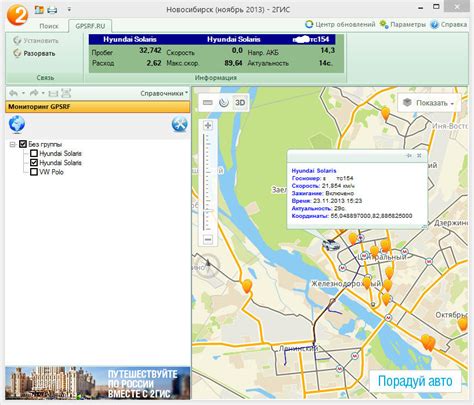
Task: Click the map zoom level slider
Action: (x=207, y=182)
